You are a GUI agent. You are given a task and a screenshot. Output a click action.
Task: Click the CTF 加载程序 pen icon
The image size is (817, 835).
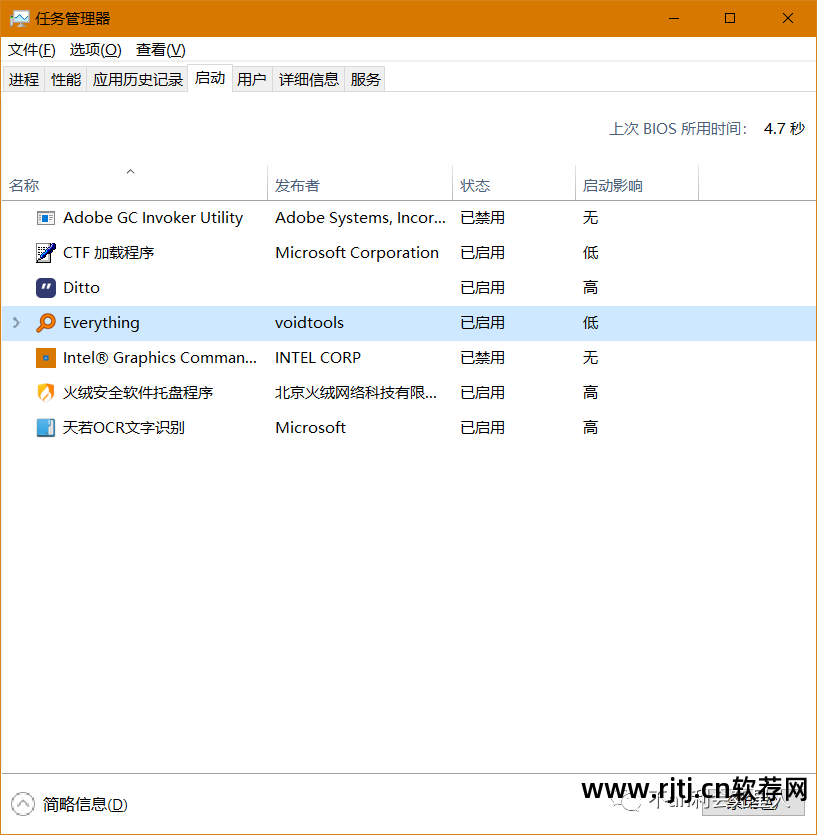(44, 252)
